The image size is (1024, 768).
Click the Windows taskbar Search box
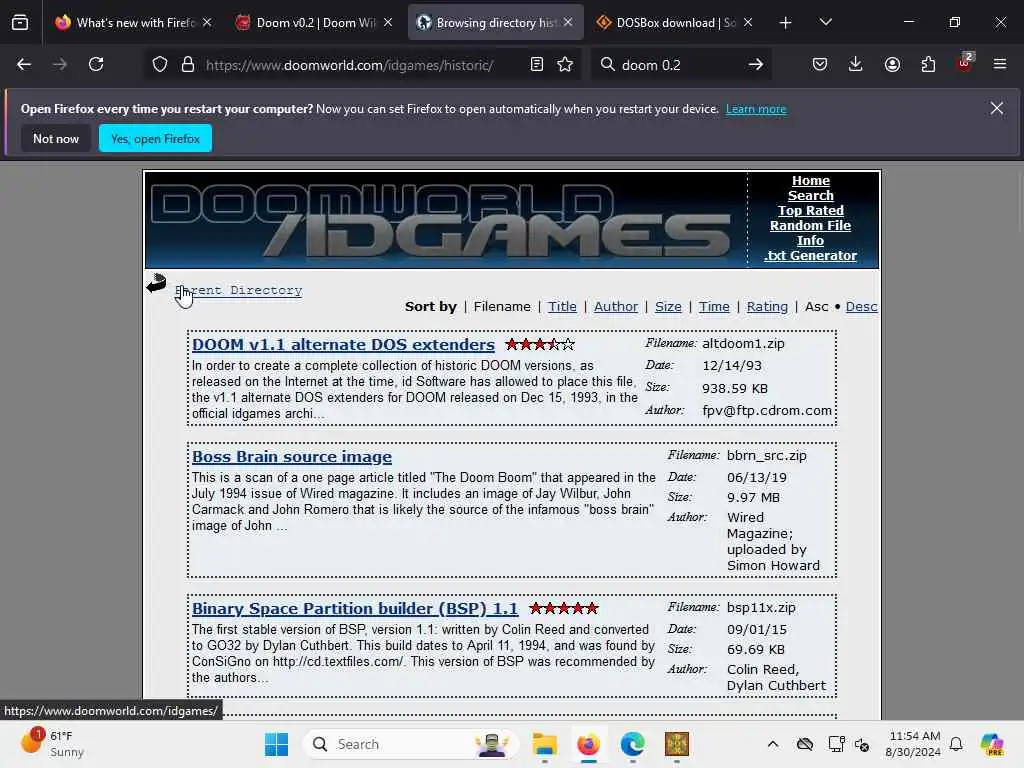pyautogui.click(x=411, y=744)
